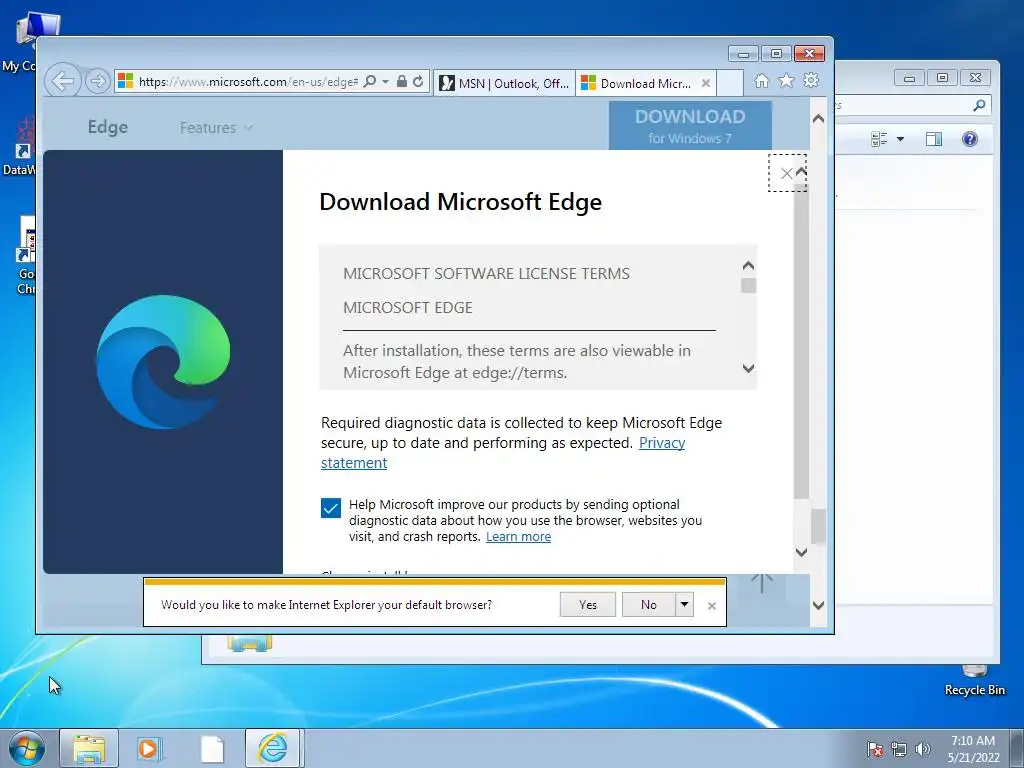The image size is (1024, 768).
Task: Open the Learn more link
Action: [519, 537]
